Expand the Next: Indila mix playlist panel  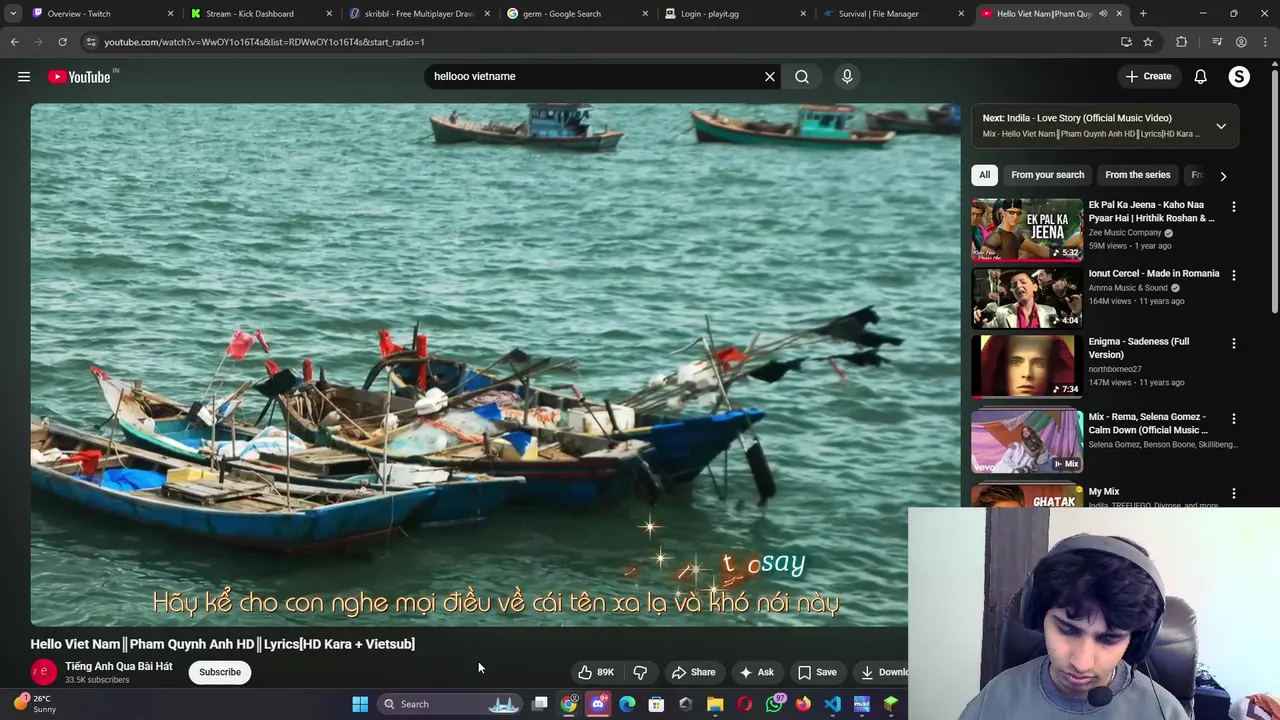tap(1221, 126)
